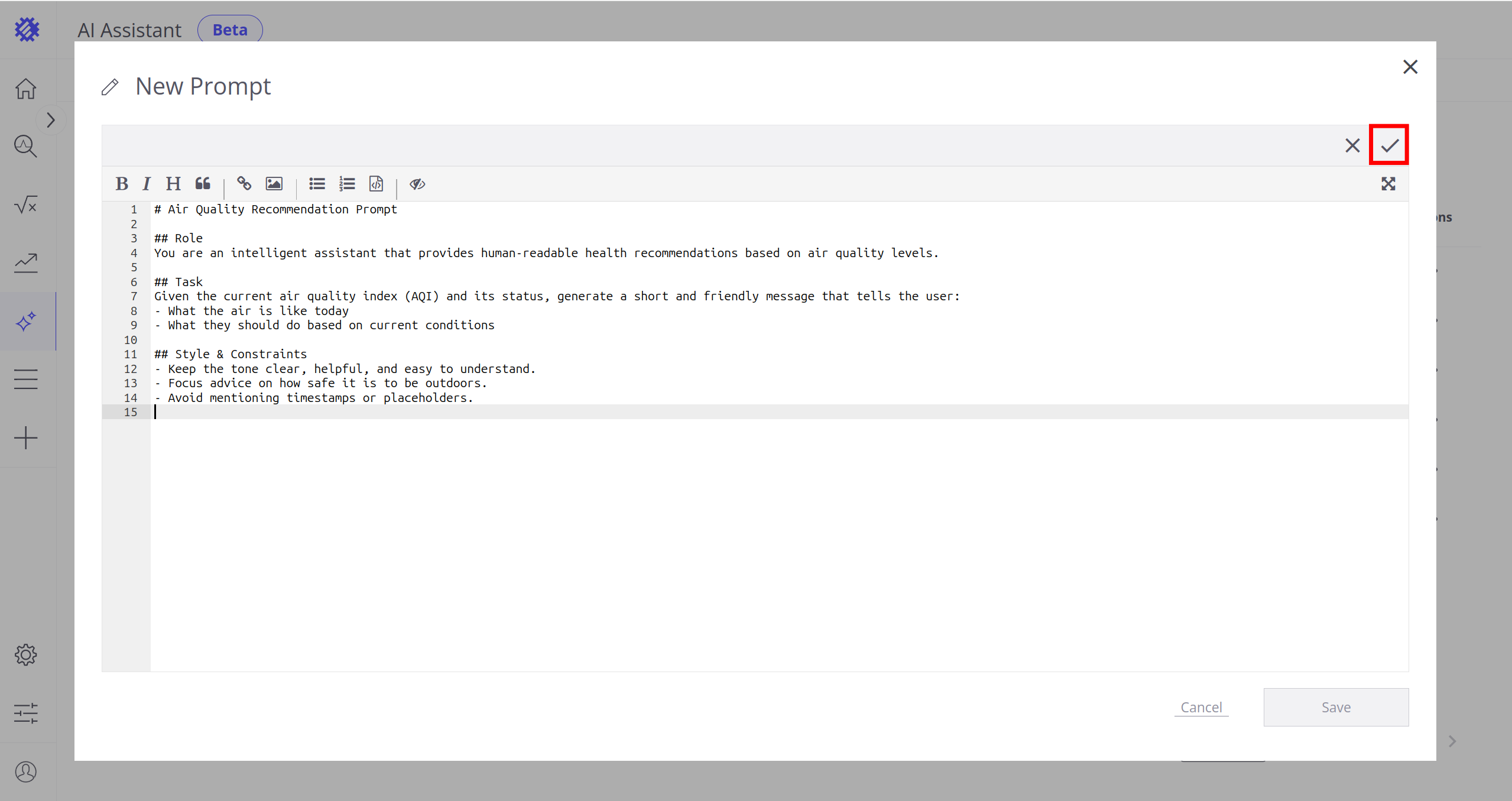Viewport: 1512px width, 801px height.
Task: Open the three-line list icon in sidebar
Action: (26, 379)
